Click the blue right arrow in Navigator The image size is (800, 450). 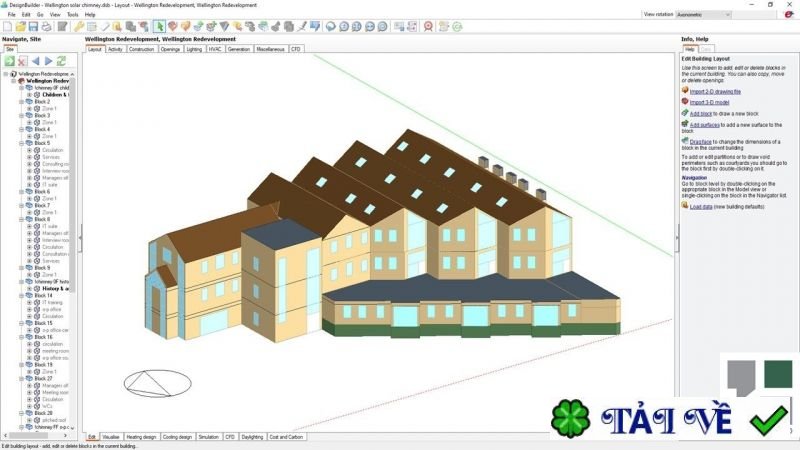pos(48,61)
